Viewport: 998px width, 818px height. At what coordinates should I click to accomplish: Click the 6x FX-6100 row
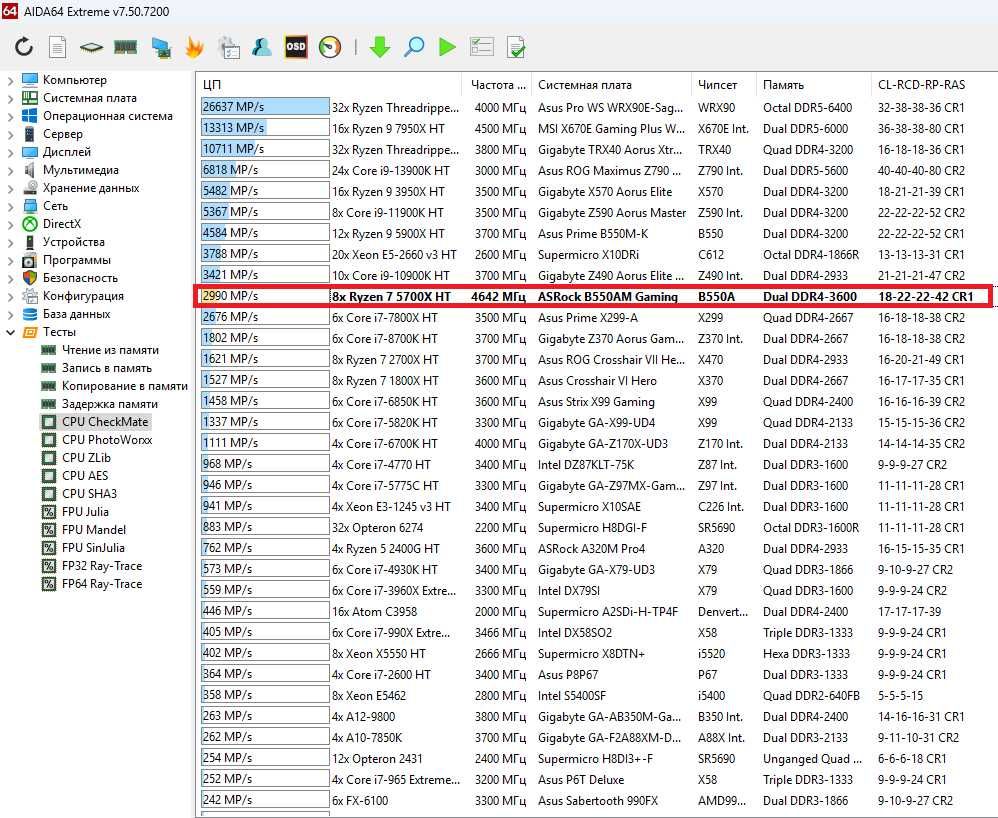point(596,800)
